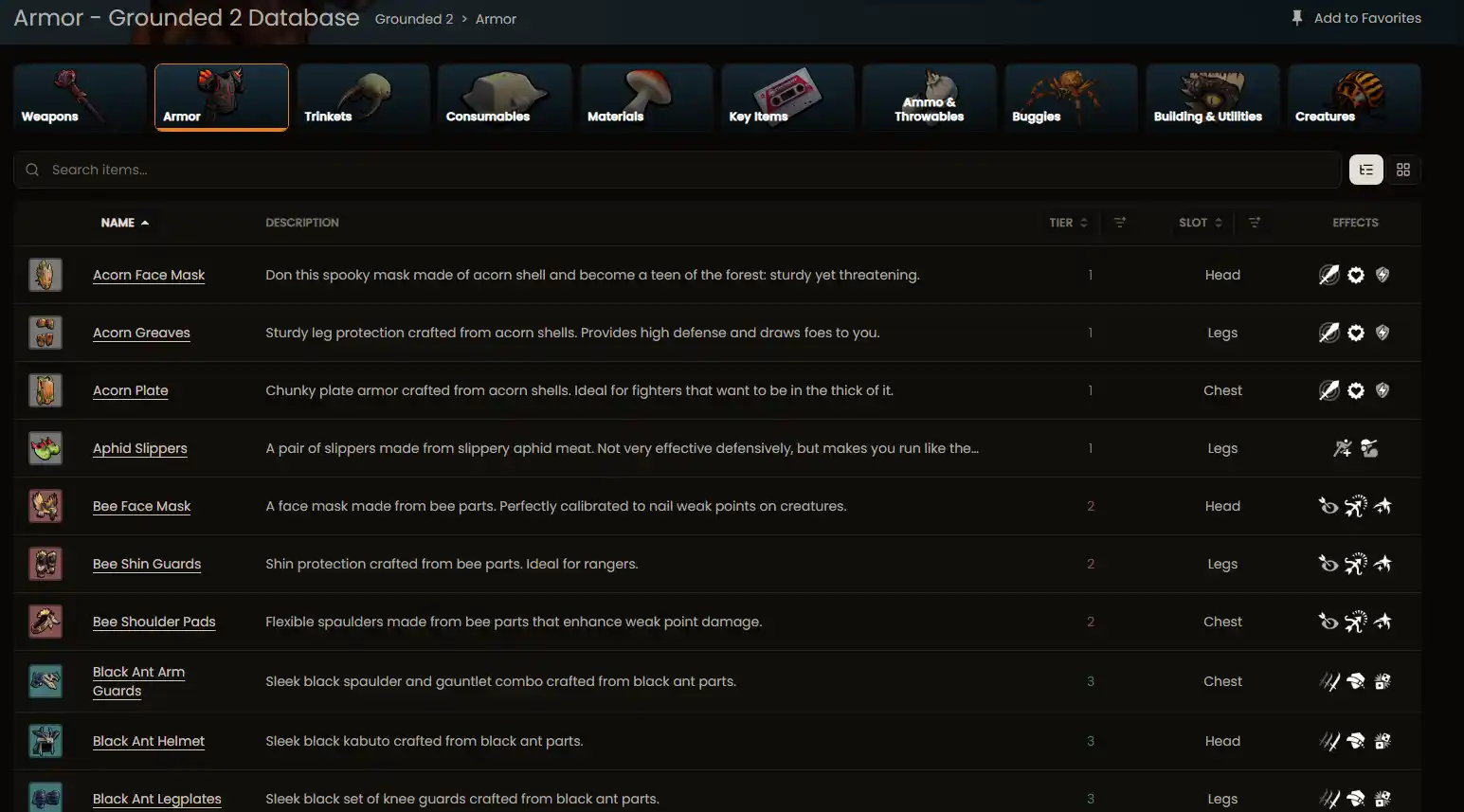Switch to grid view layout
The image size is (1464, 812).
pos(1403,170)
